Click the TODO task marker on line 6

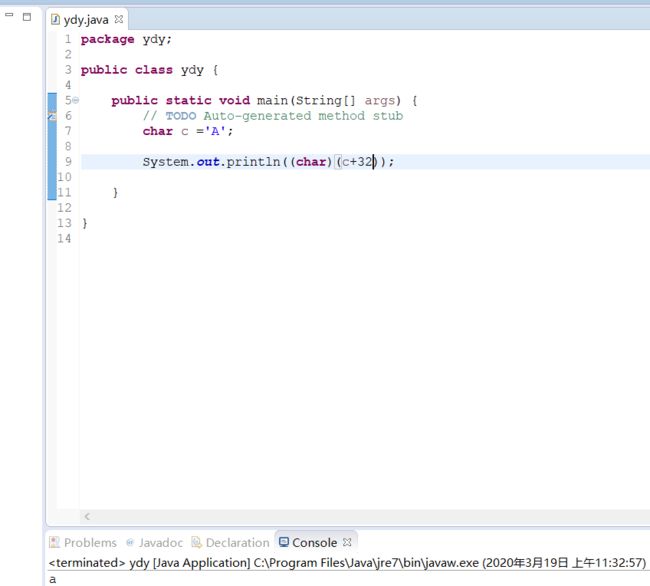(x=52, y=116)
